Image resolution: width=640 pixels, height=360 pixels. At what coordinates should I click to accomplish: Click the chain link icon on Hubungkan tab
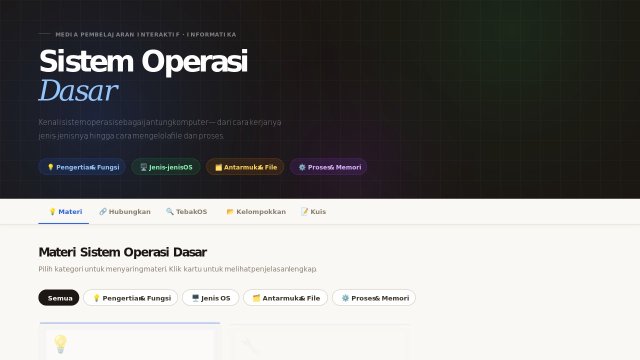(103, 211)
